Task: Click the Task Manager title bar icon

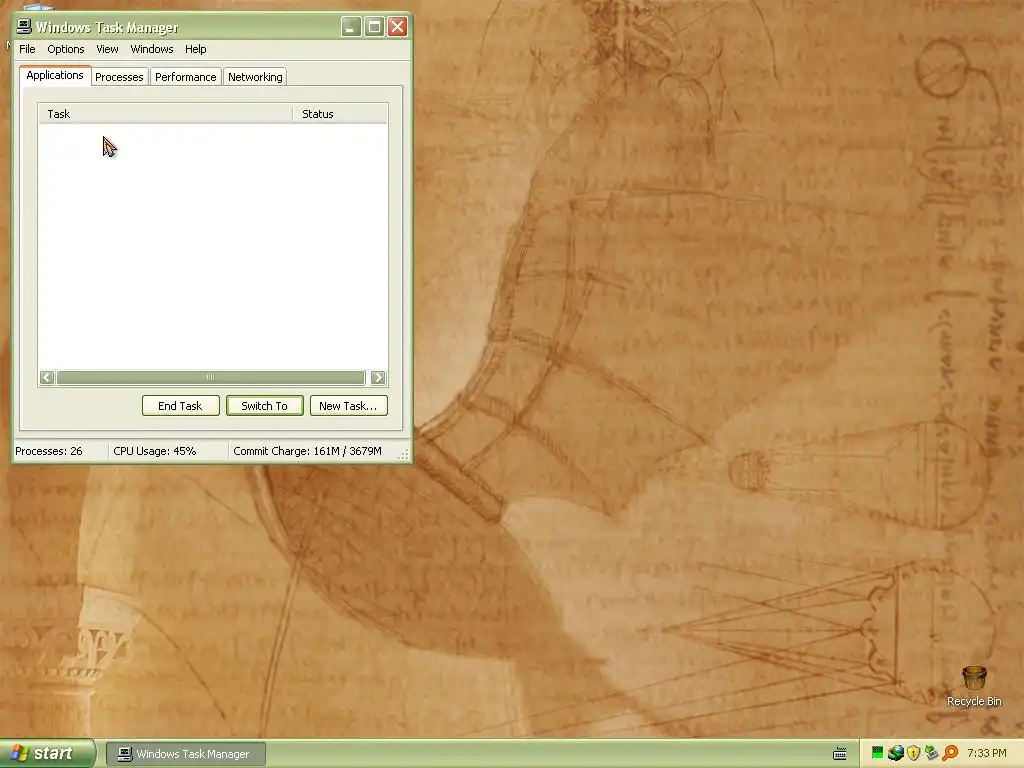Action: point(24,26)
